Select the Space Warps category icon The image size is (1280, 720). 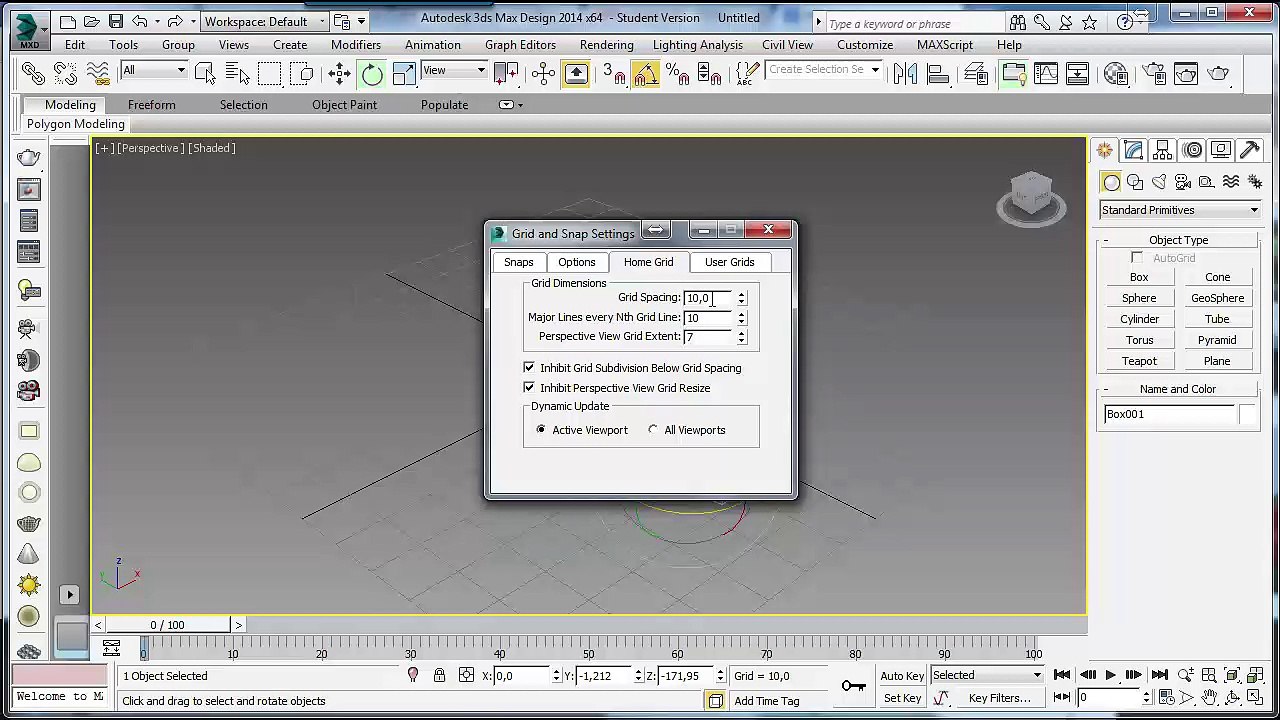pyautogui.click(x=1231, y=182)
